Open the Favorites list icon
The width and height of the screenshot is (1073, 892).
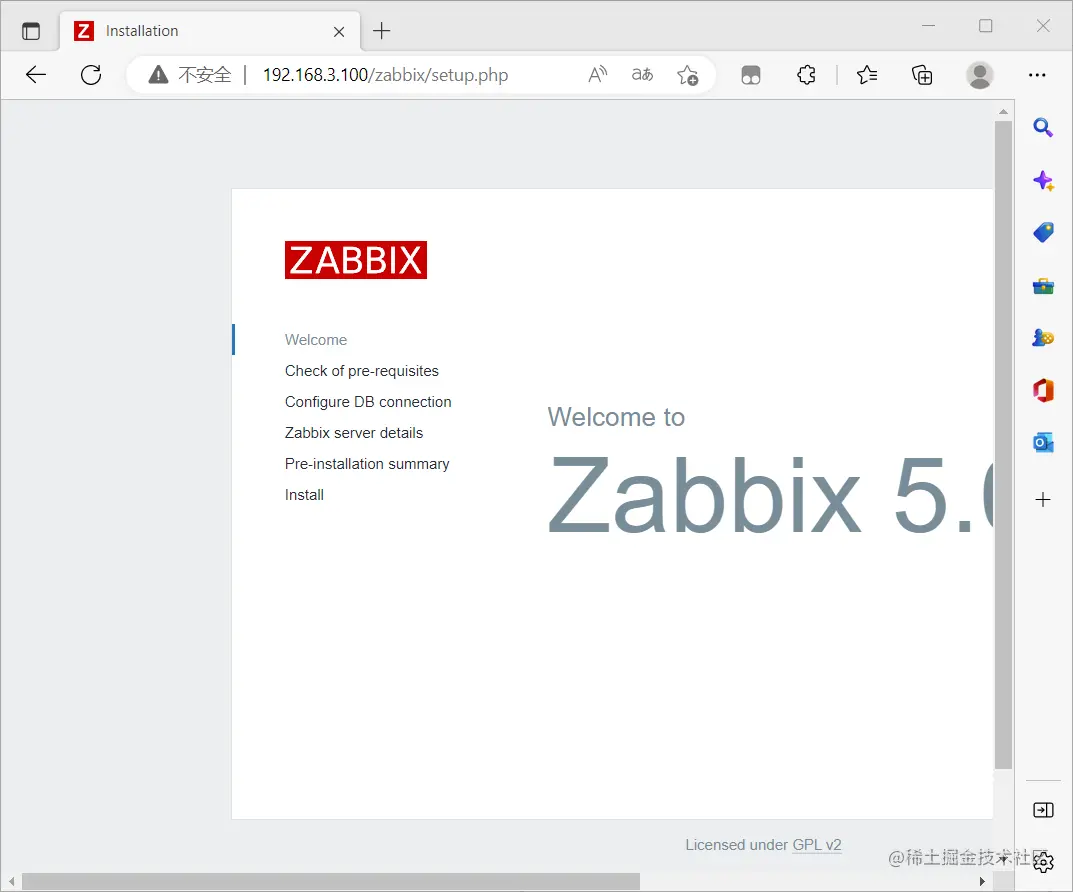click(866, 75)
